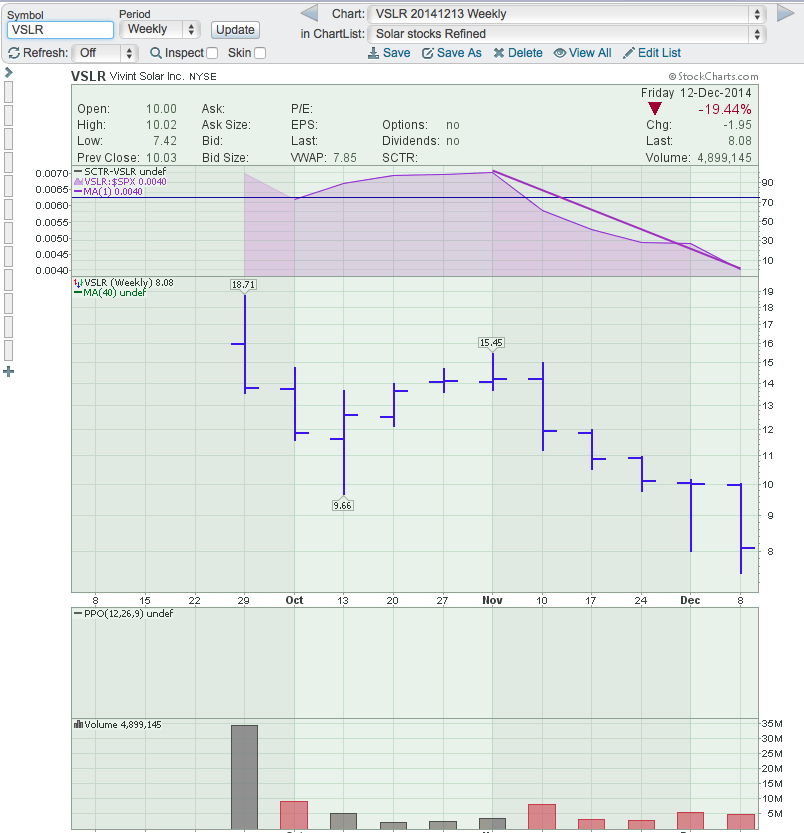Click the Symbol input field containing VSLR
804x833 pixels.
pyautogui.click(x=60, y=30)
